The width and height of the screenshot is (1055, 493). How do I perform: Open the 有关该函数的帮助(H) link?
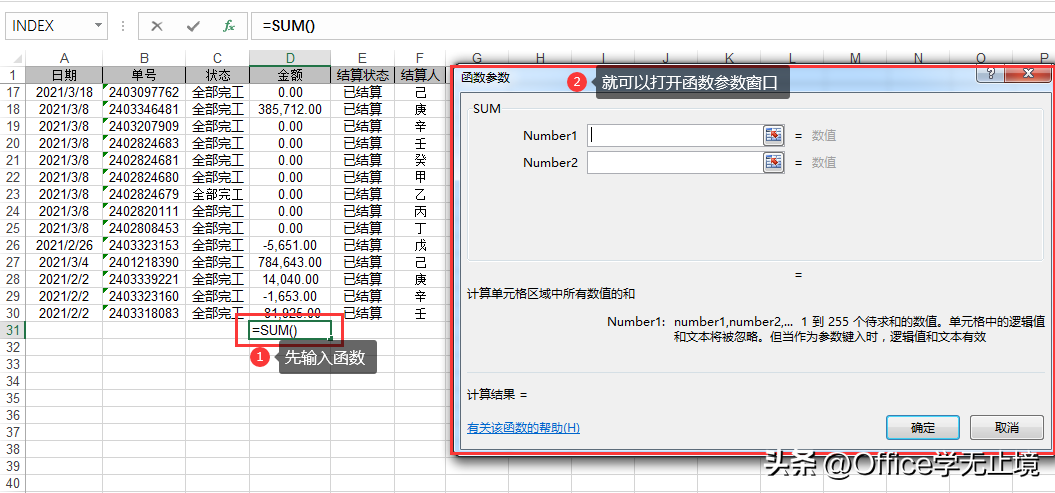coord(523,428)
